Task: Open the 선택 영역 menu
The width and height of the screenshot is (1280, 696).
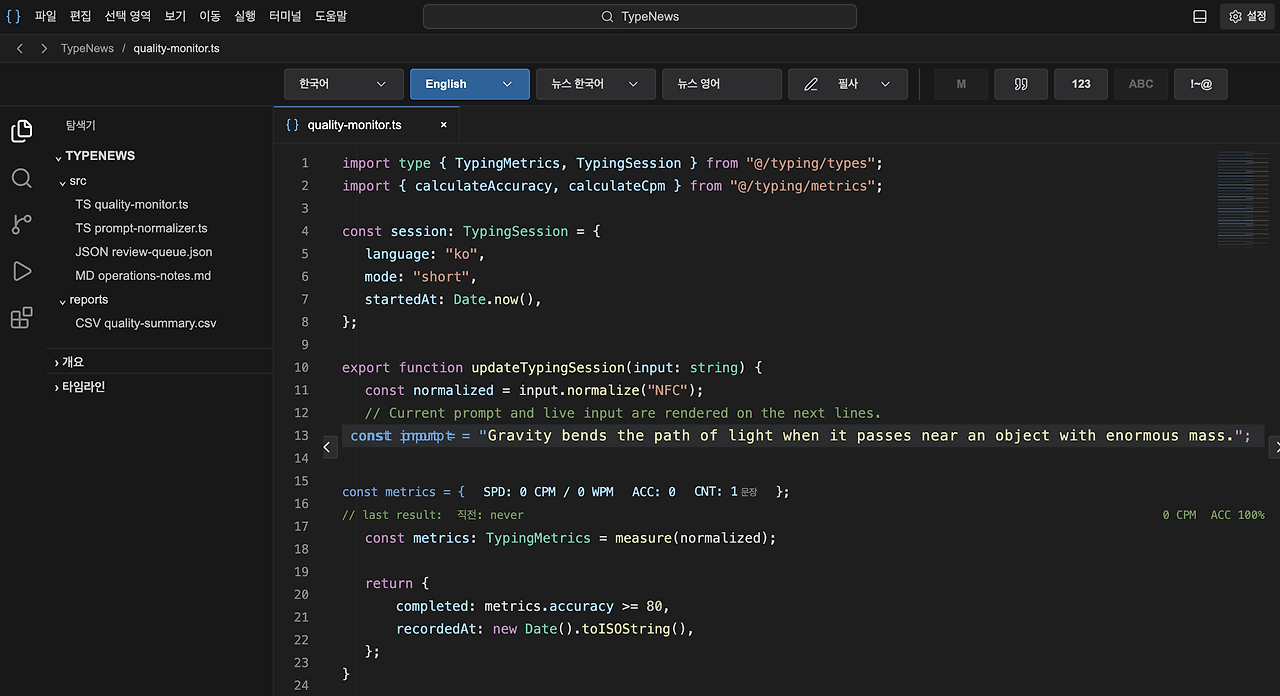Action: pyautogui.click(x=128, y=16)
